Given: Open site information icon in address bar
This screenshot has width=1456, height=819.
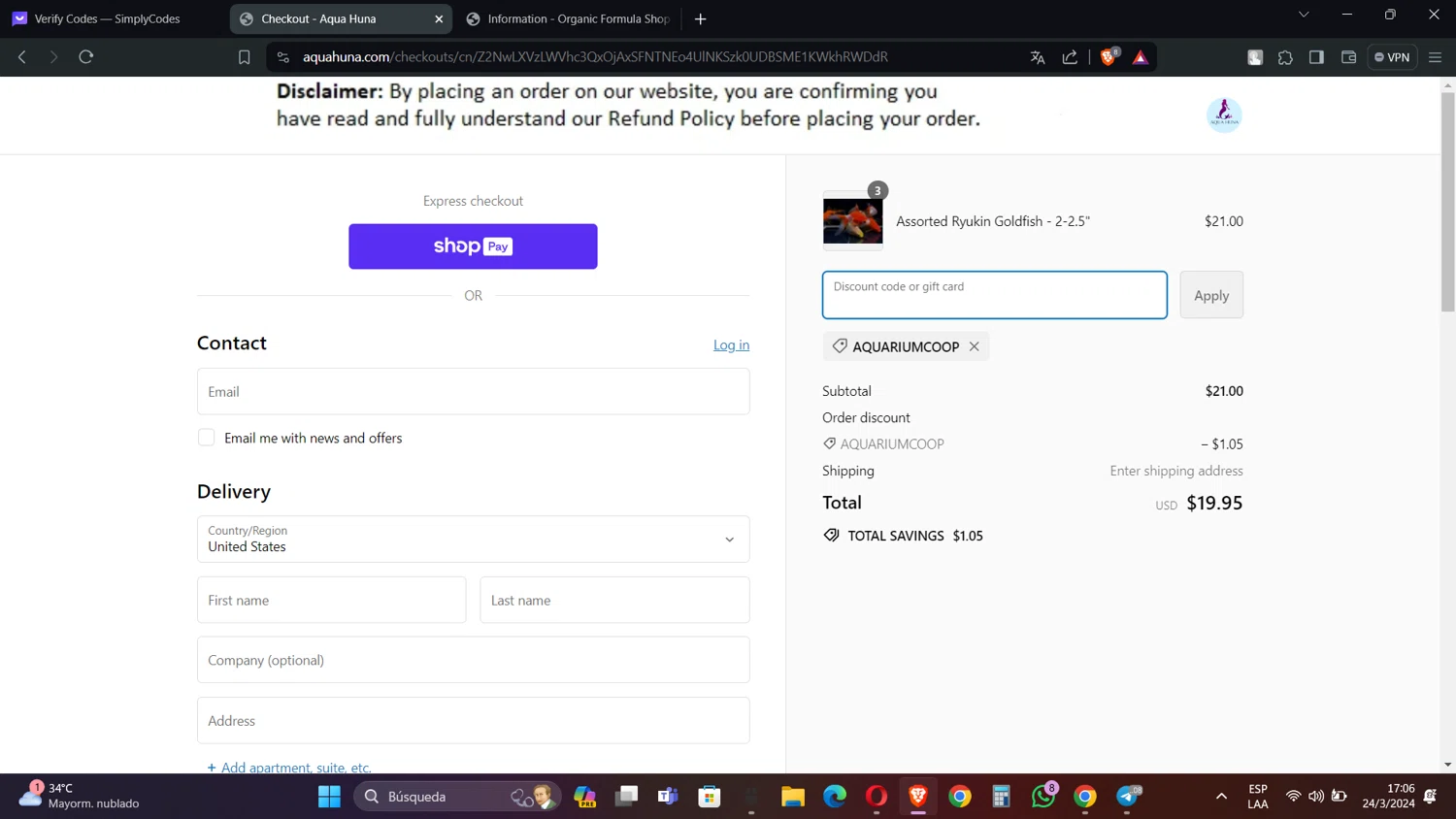Looking at the screenshot, I should pos(283,57).
